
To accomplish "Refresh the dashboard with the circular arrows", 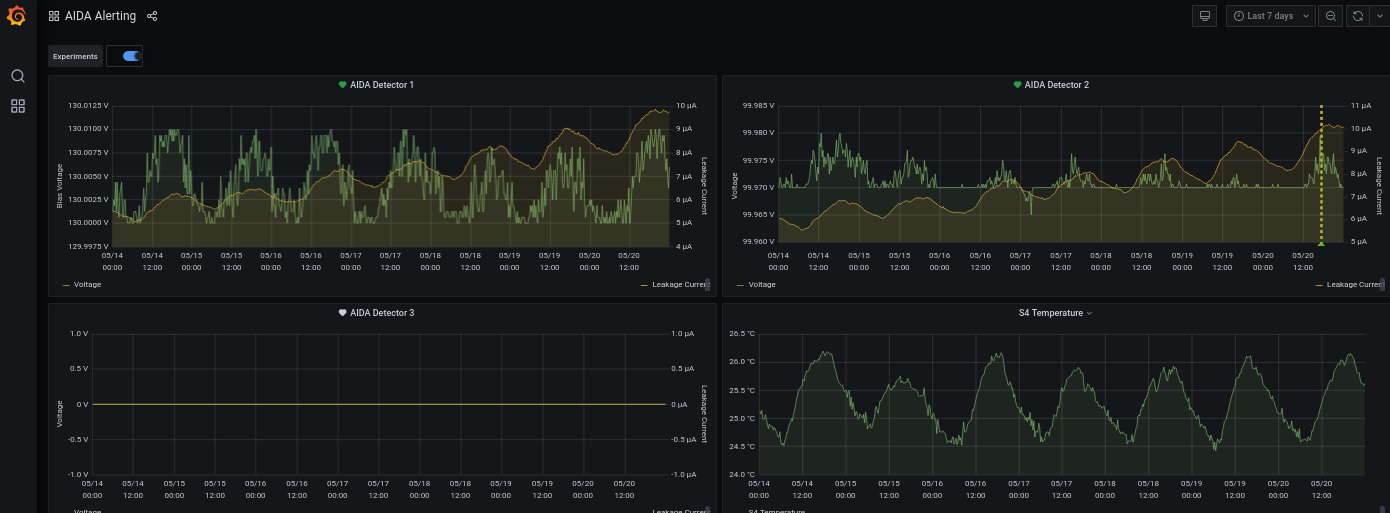I will point(1357,16).
